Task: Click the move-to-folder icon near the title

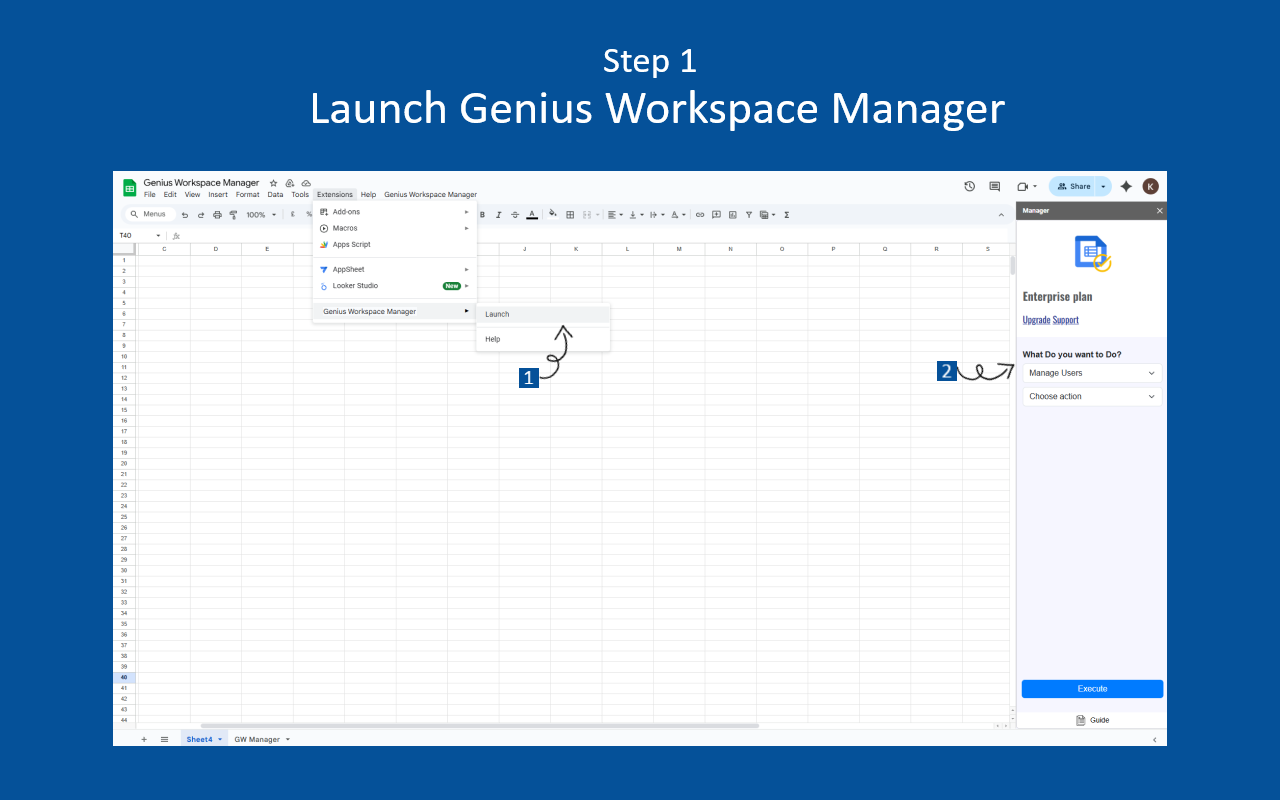Action: pyautogui.click(x=289, y=183)
